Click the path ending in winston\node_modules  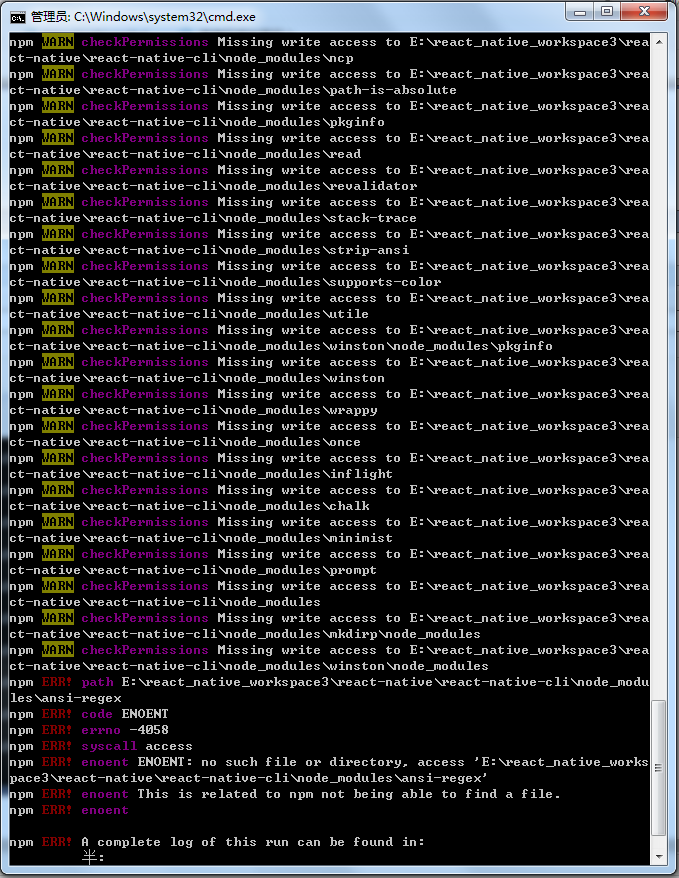[x=249, y=666]
